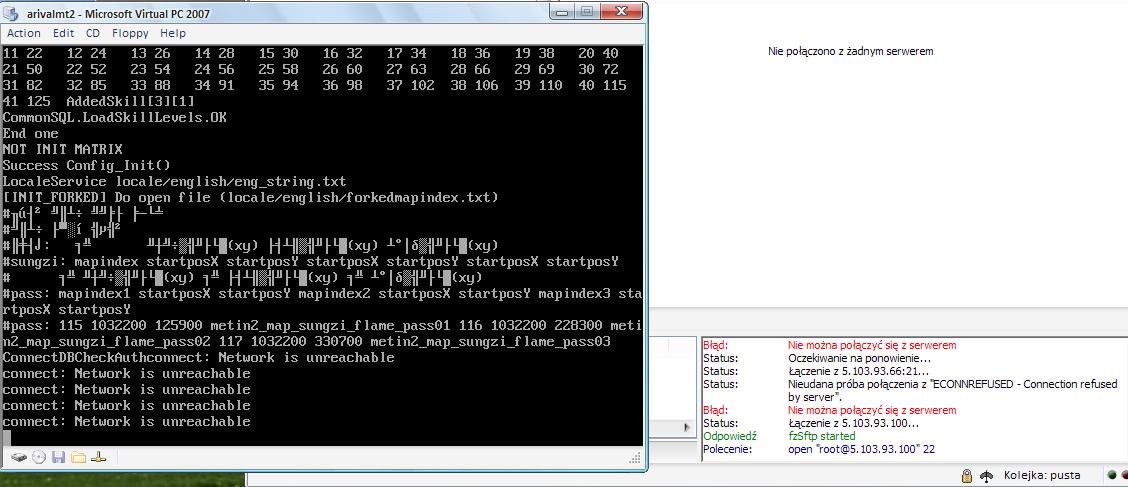
Task: Click the '[INIT_FORKED] Do open file' console line
Action: (x=250, y=197)
